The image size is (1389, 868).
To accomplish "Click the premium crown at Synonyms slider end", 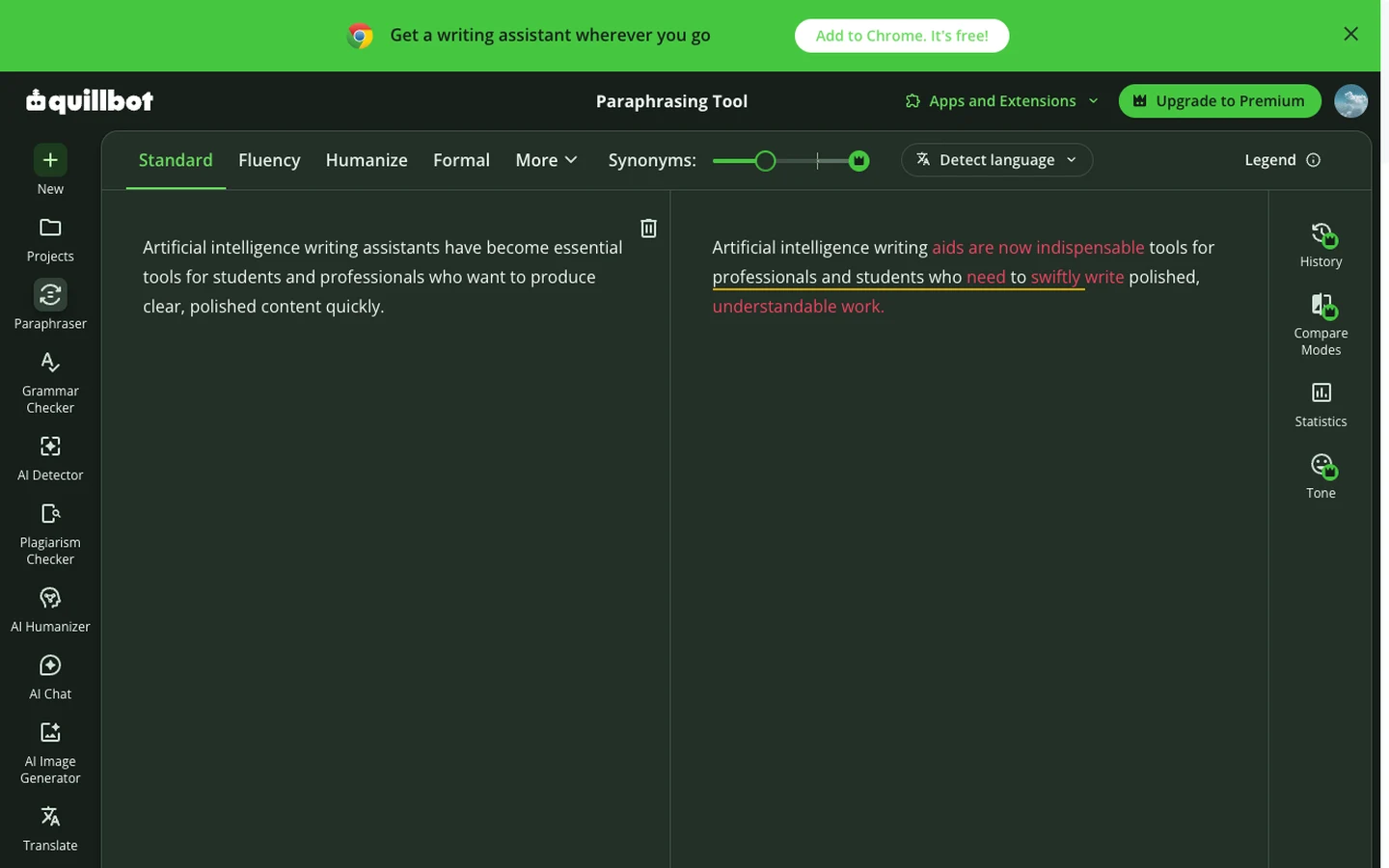I will (x=858, y=160).
